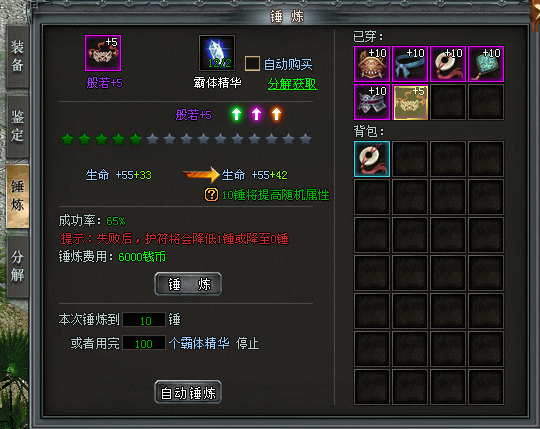
Task: Click the 锤炼 forge button
Action: [x=188, y=284]
